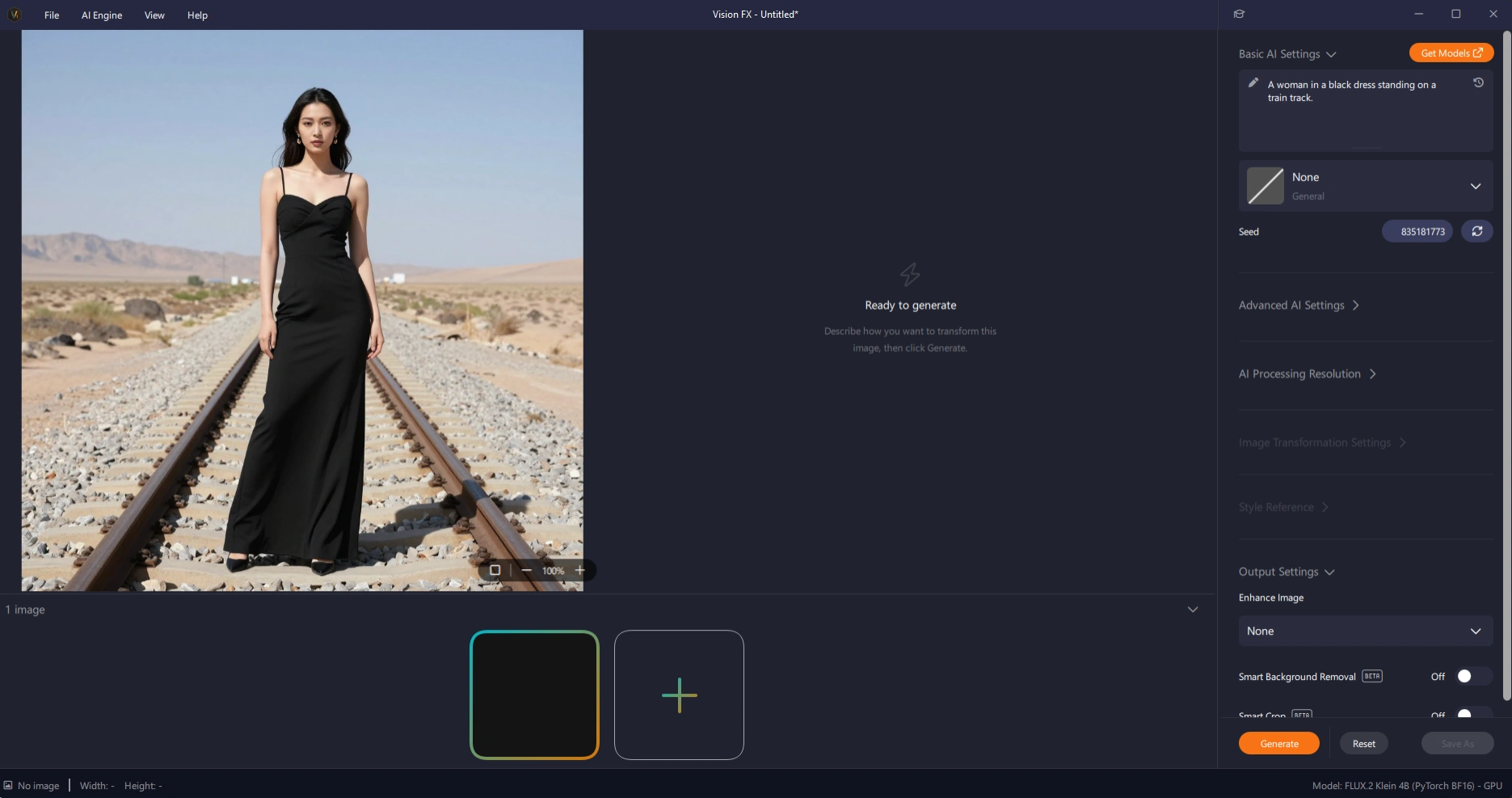
Task: Randomize the seed with refresh icon
Action: pos(1476,231)
